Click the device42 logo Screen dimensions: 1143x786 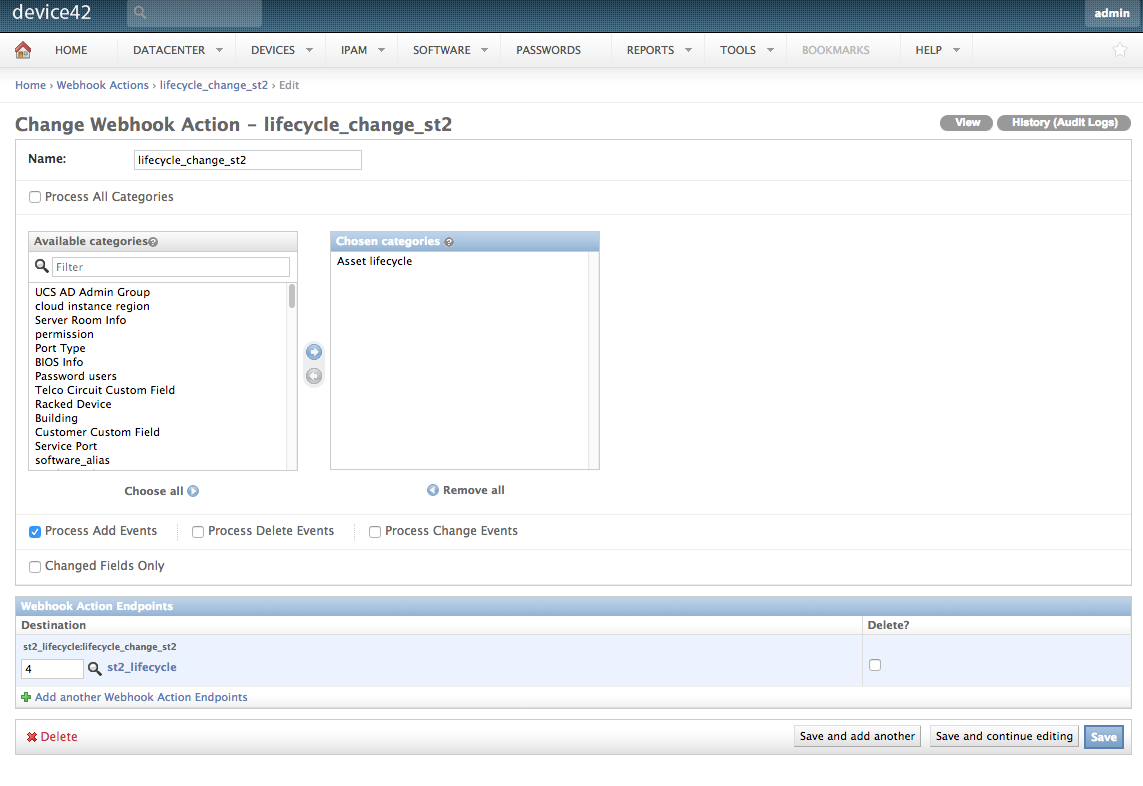click(x=52, y=12)
